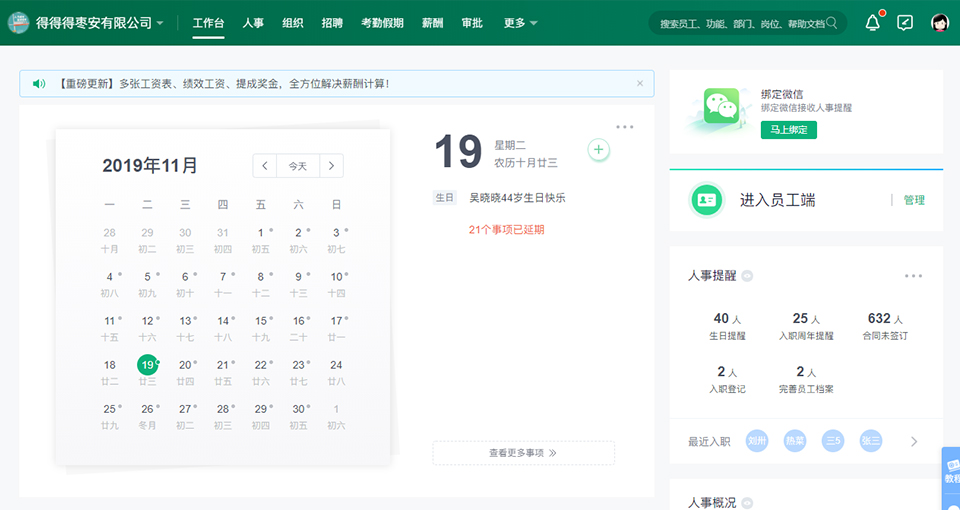Image resolution: width=960 pixels, height=510 pixels.
Task: Go to next month in calendar
Action: click(331, 166)
